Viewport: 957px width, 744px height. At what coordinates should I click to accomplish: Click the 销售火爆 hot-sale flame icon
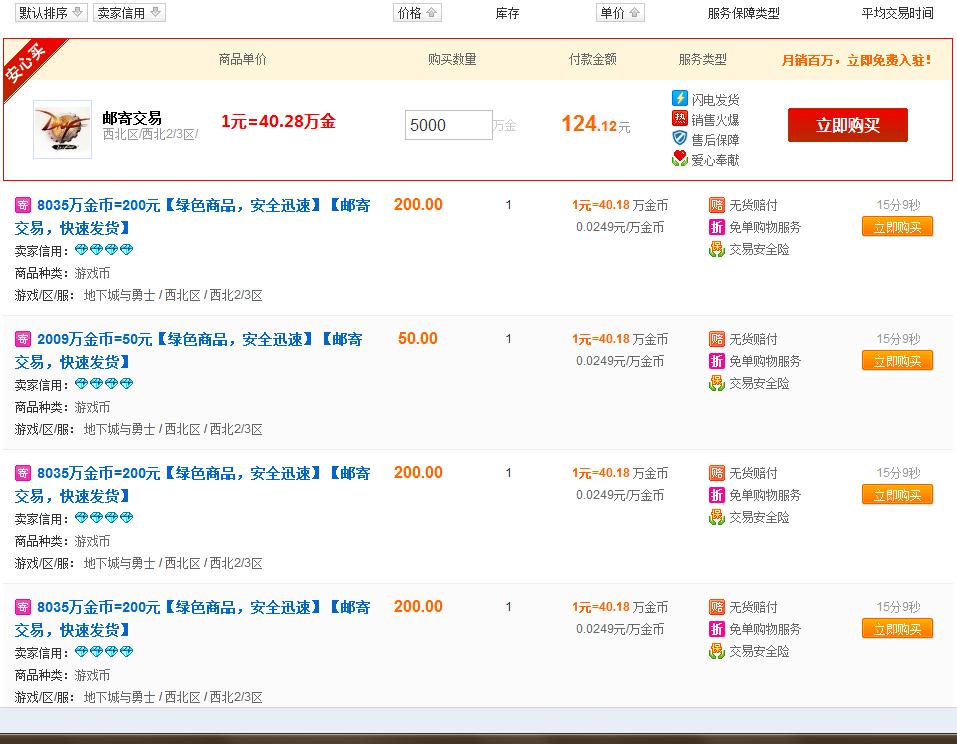[x=682, y=117]
